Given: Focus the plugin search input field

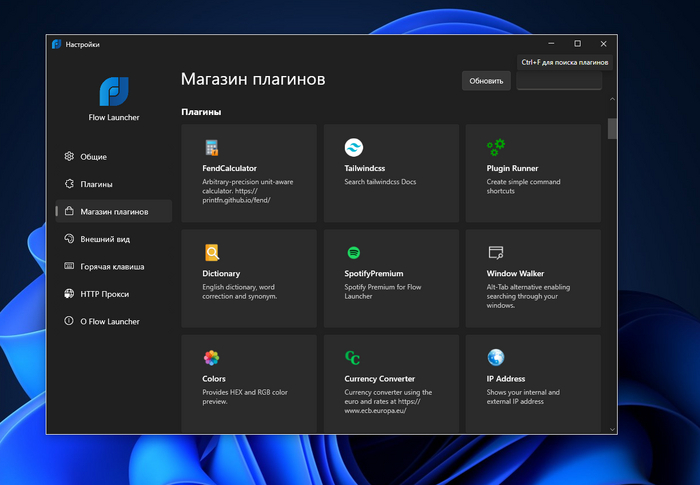Looking at the screenshot, I should click(x=559, y=81).
